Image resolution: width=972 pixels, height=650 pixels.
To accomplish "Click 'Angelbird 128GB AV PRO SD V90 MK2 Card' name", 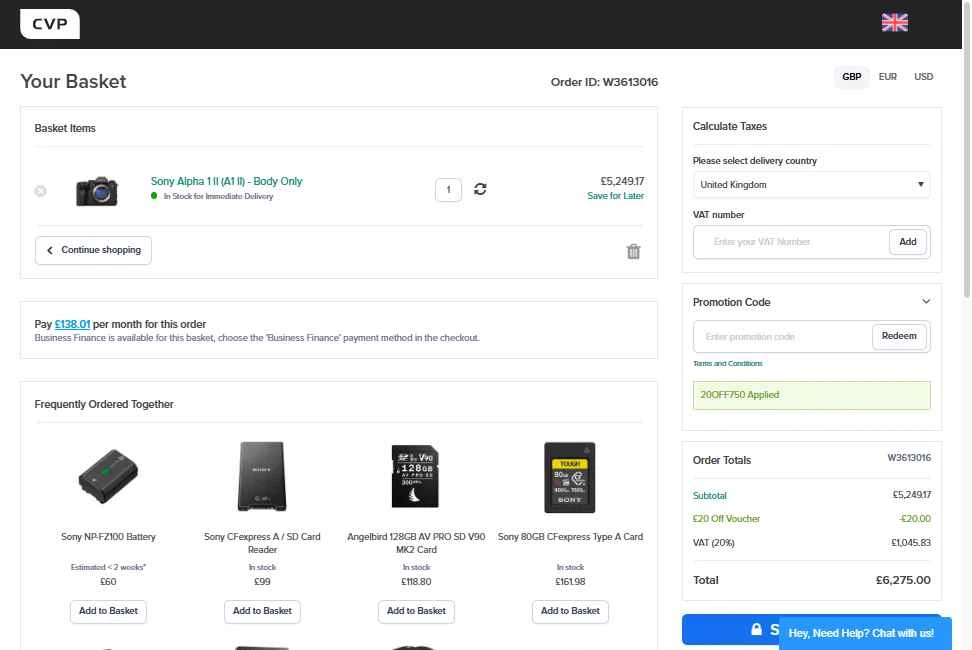I will coord(416,543).
